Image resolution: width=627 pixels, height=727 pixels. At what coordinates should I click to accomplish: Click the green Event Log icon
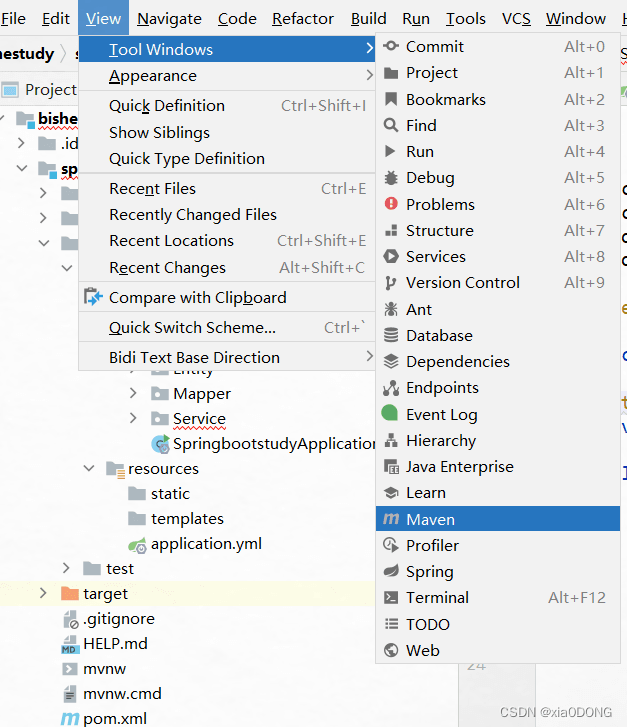point(390,414)
